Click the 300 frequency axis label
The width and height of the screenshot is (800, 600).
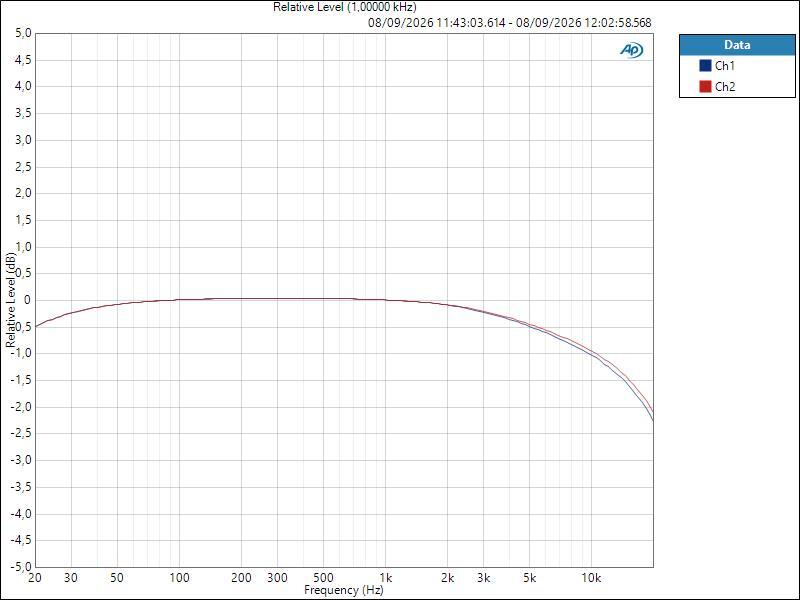tap(278, 578)
